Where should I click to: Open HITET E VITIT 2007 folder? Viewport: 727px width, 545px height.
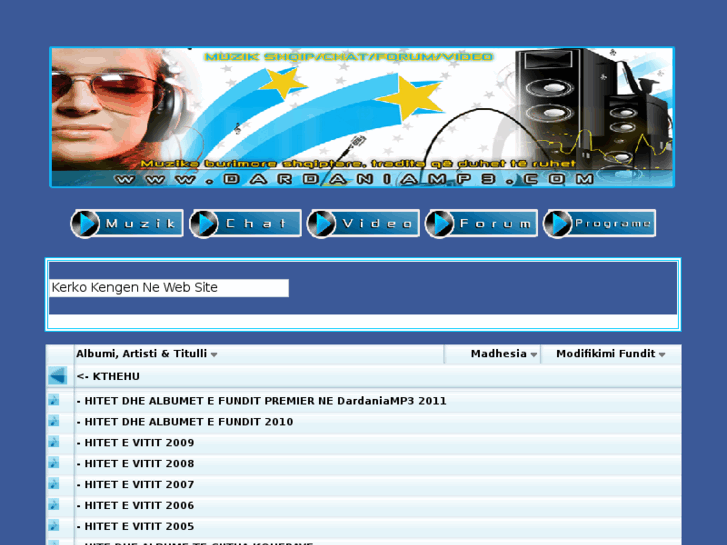(135, 484)
